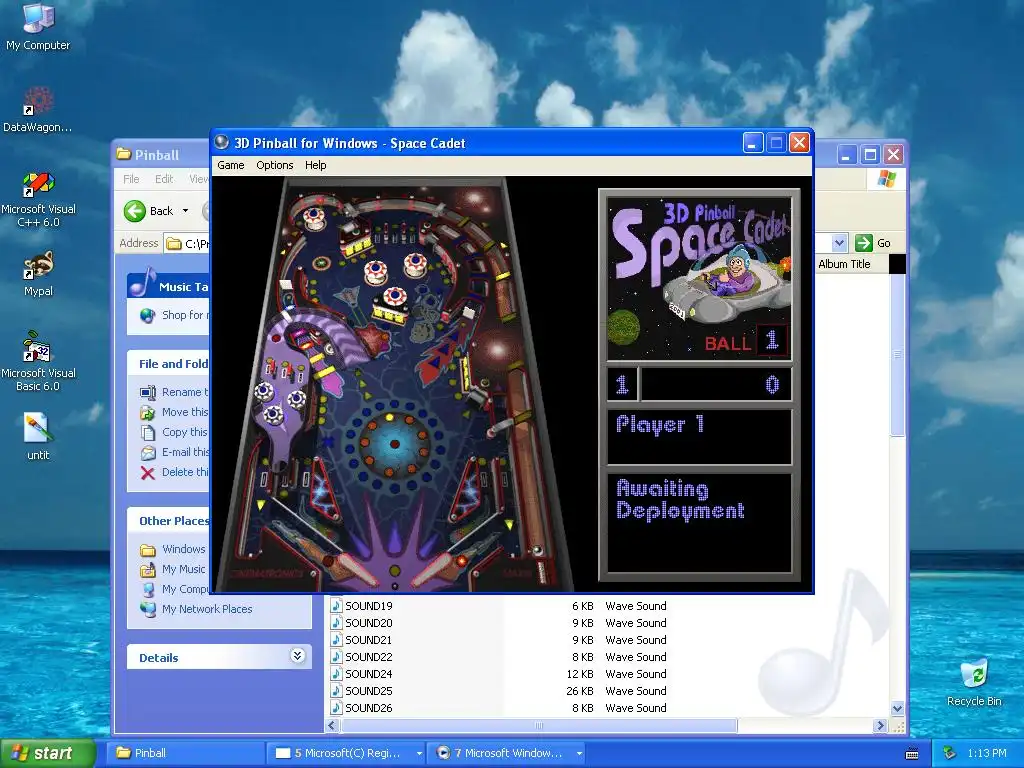
Task: Switch to Pinball taskbar button
Action: coord(185,753)
